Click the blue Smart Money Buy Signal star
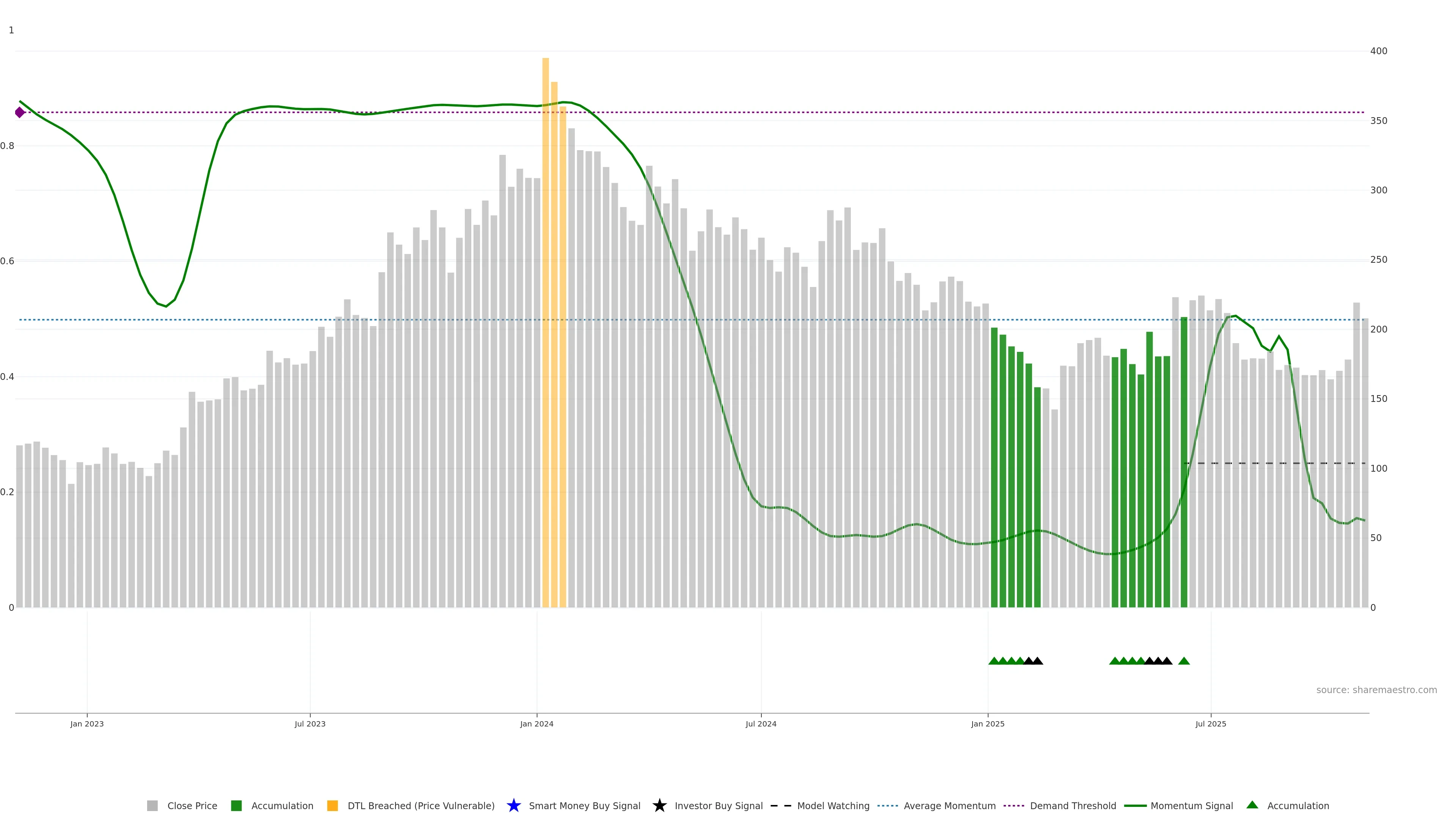 (x=513, y=805)
